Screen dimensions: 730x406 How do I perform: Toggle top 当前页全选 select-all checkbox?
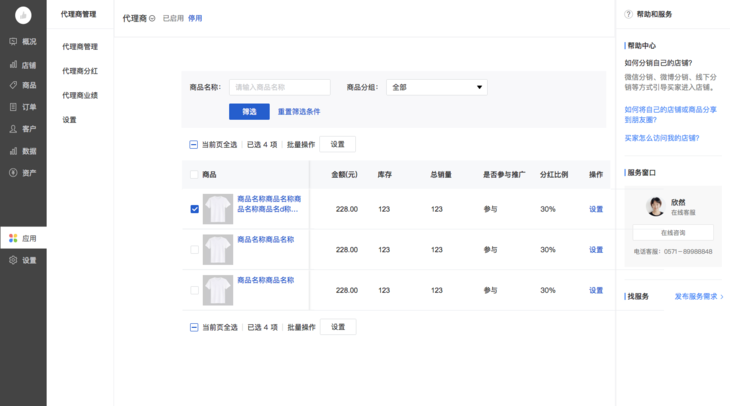(x=194, y=145)
